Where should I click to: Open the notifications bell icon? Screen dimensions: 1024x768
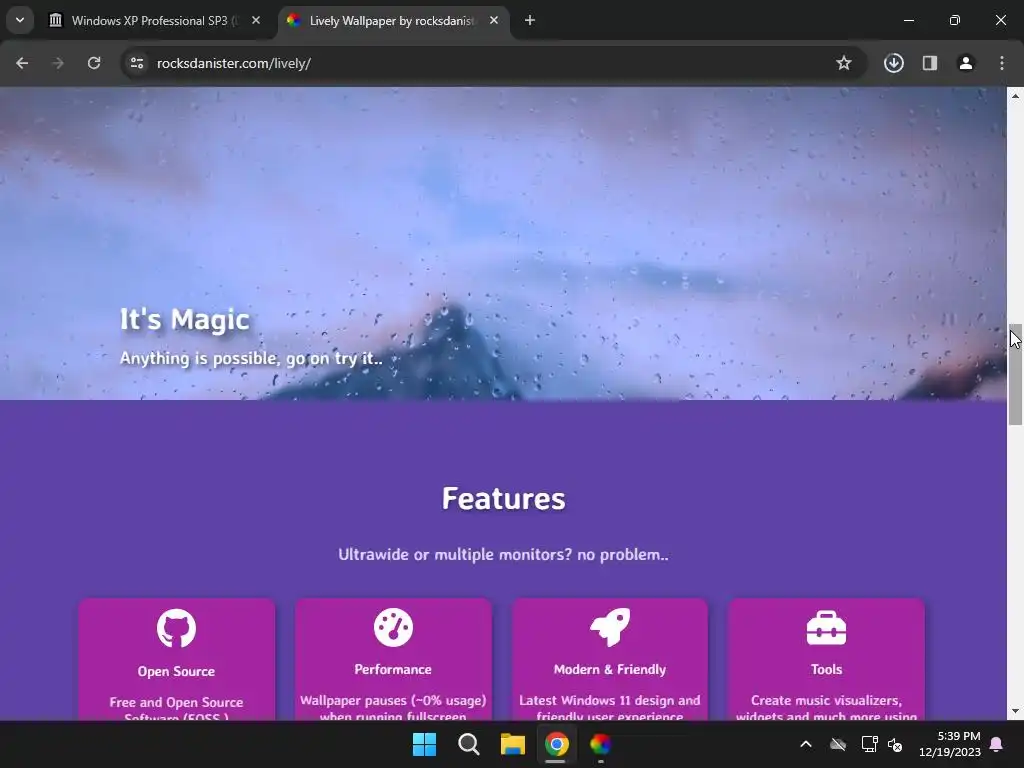pyautogui.click(x=997, y=744)
